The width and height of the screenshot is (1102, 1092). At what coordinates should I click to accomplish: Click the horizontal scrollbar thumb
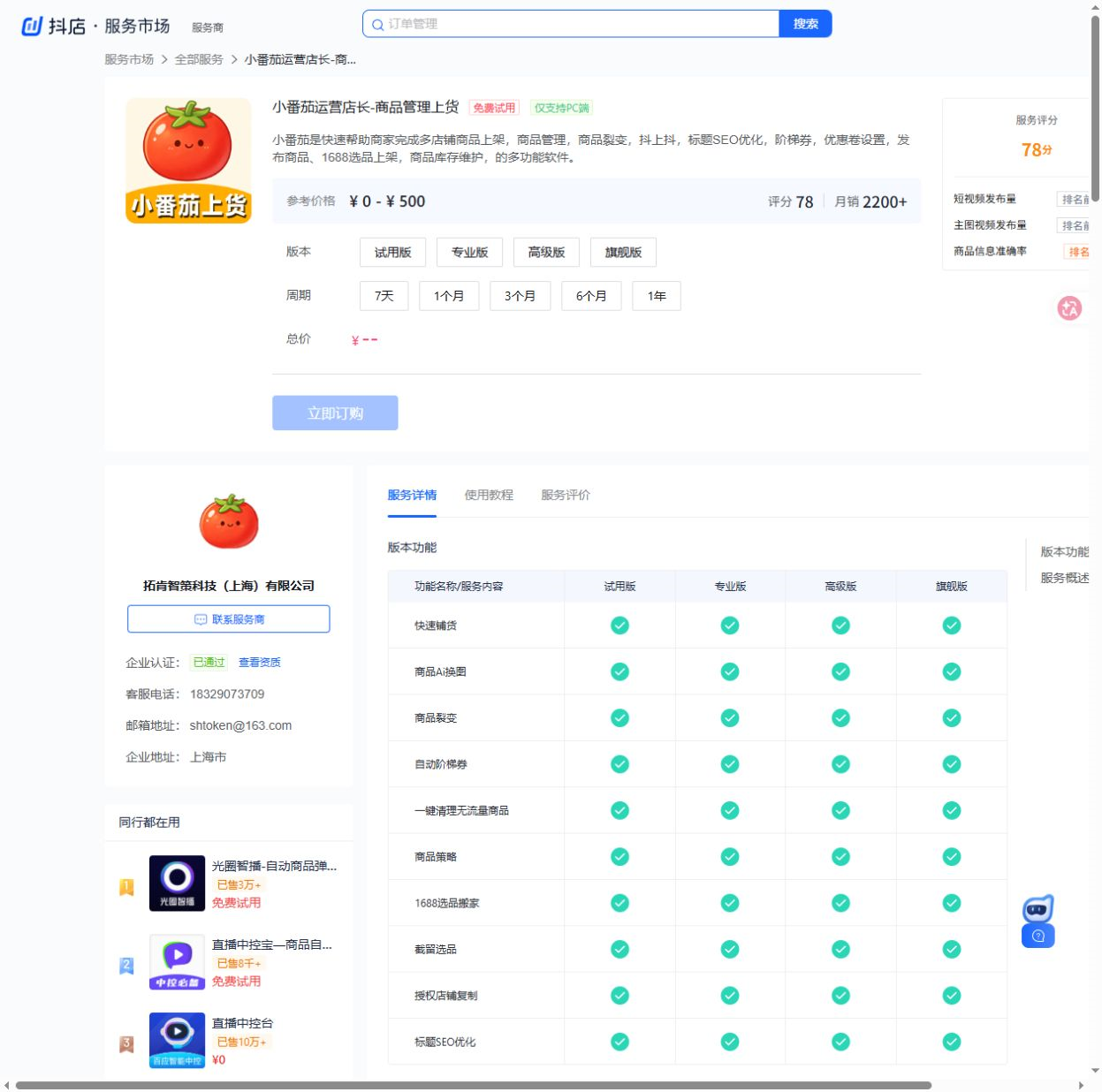click(474, 1085)
